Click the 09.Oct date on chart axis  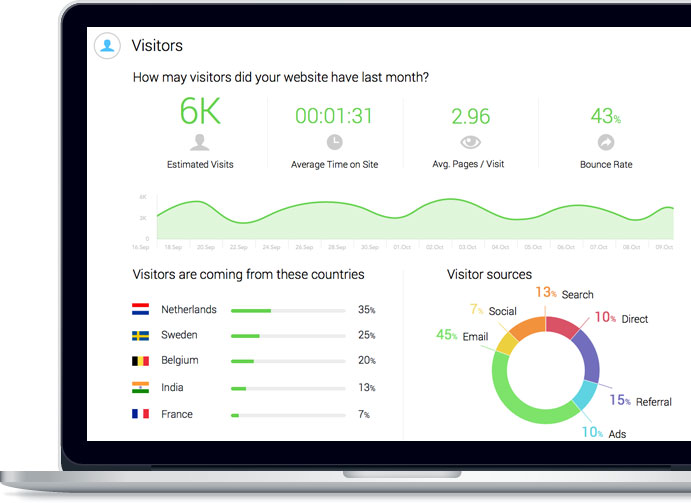coord(664,247)
